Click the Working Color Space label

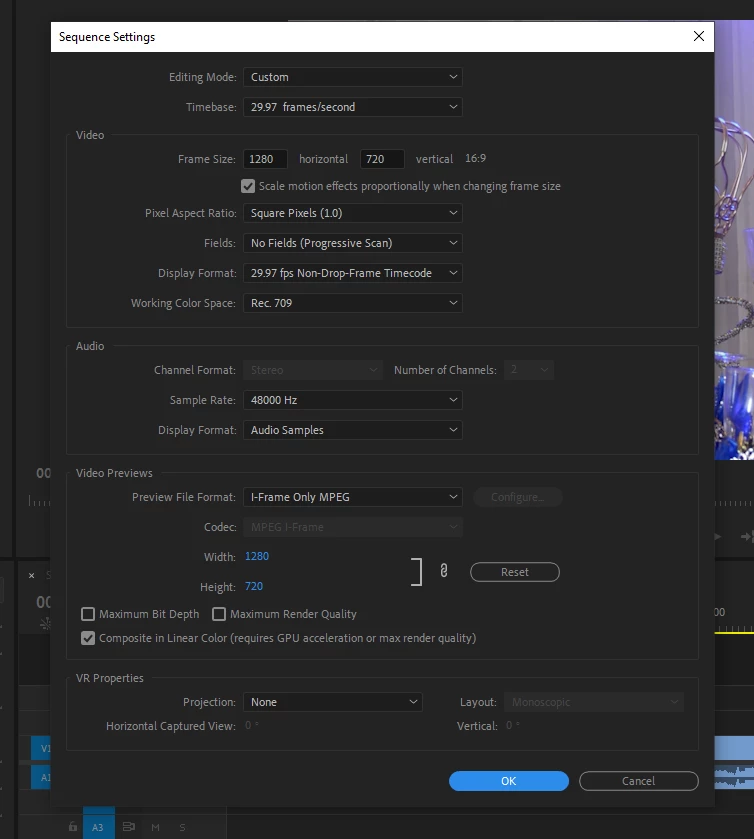pyautogui.click(x=183, y=303)
